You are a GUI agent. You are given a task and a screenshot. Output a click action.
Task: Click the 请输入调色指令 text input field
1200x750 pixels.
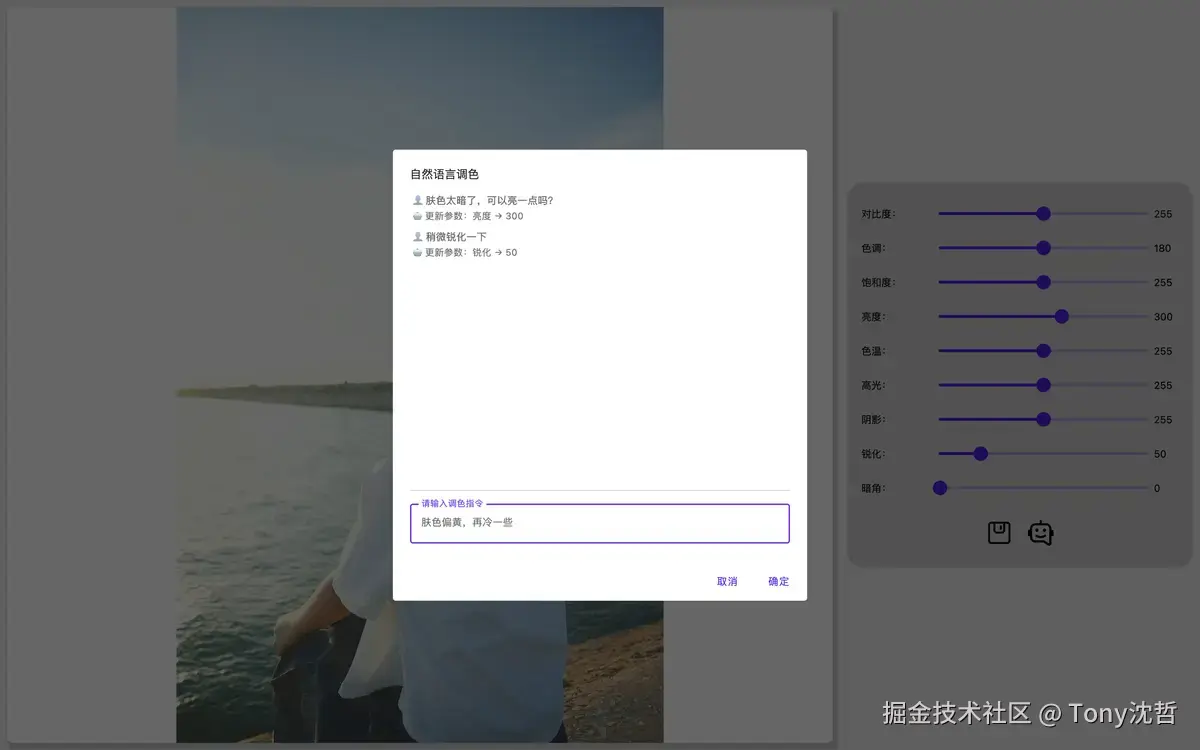[600, 522]
